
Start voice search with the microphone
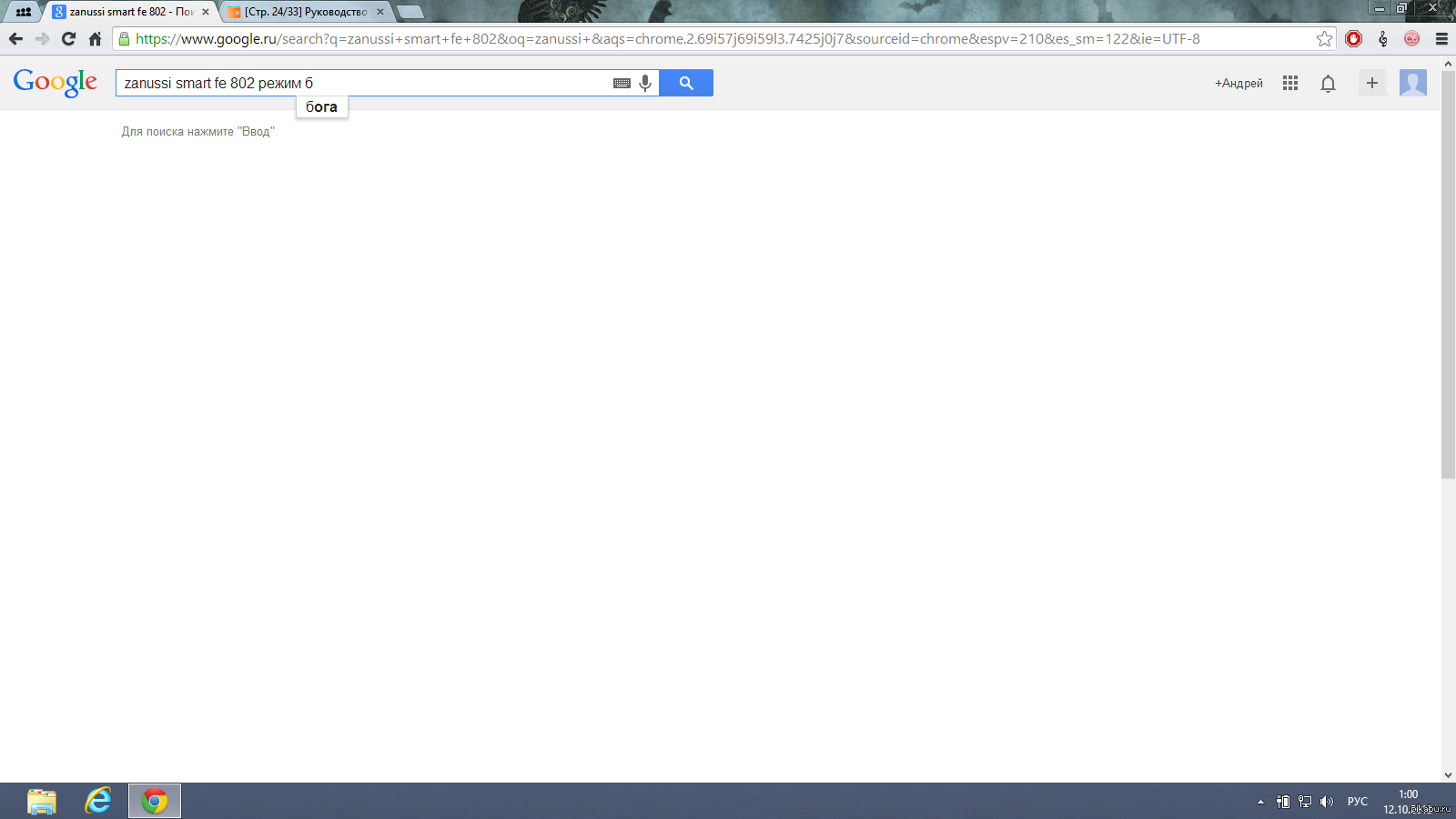[x=645, y=83]
